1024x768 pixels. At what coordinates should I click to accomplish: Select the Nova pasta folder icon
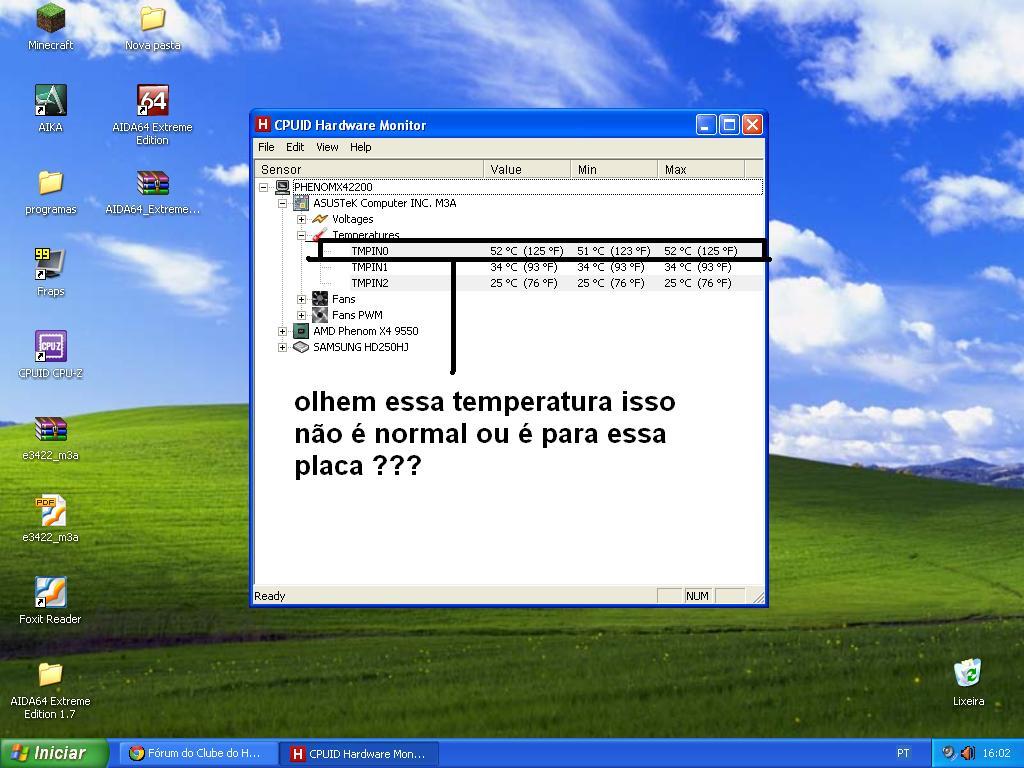click(x=152, y=18)
